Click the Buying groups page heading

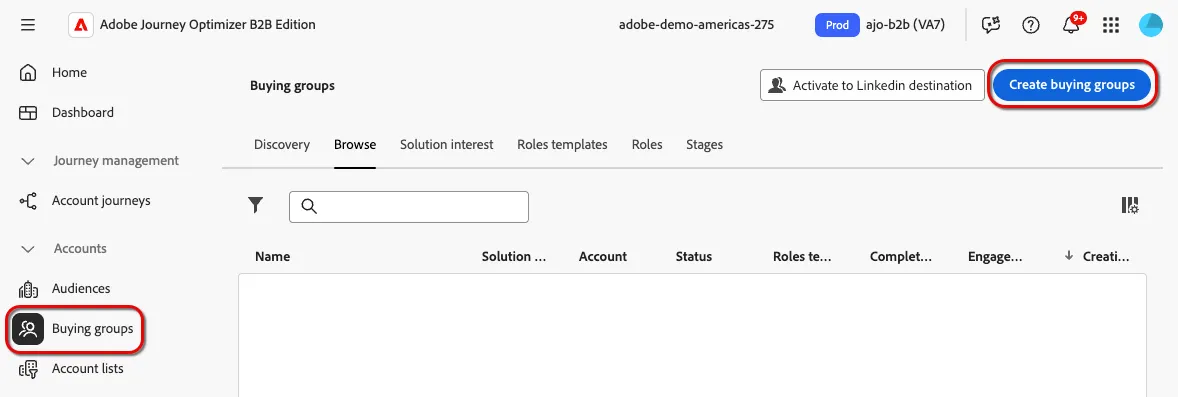click(292, 86)
